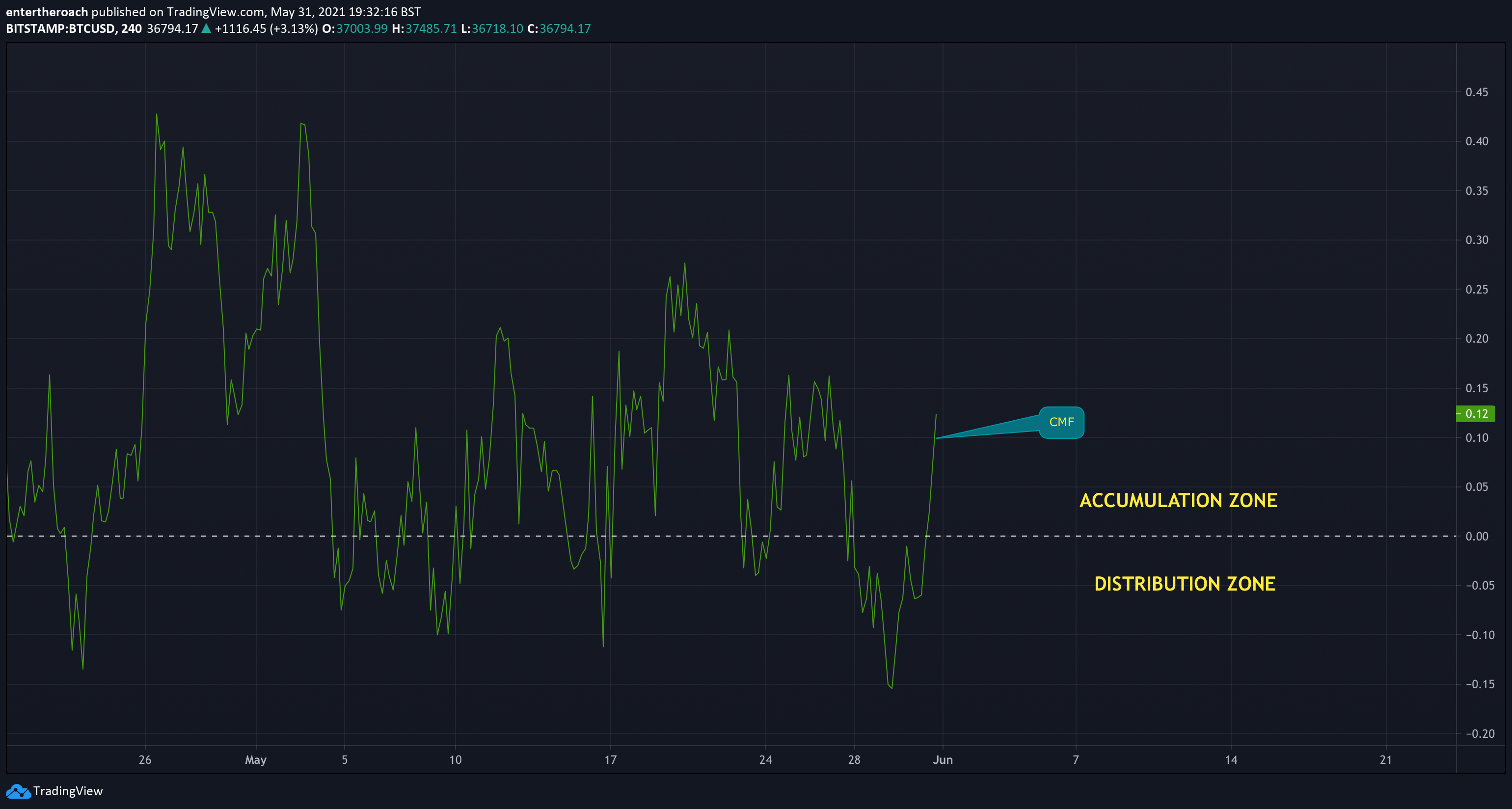This screenshot has height=809, width=1512.
Task: Click the open value 37003.99
Action: (362, 29)
